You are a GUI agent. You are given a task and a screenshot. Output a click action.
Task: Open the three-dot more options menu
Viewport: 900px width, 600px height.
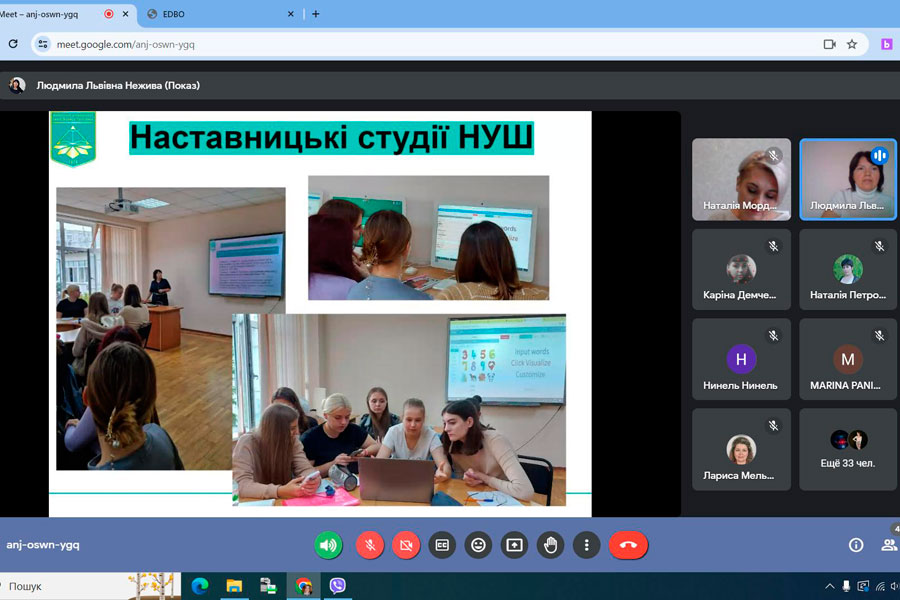[586, 545]
